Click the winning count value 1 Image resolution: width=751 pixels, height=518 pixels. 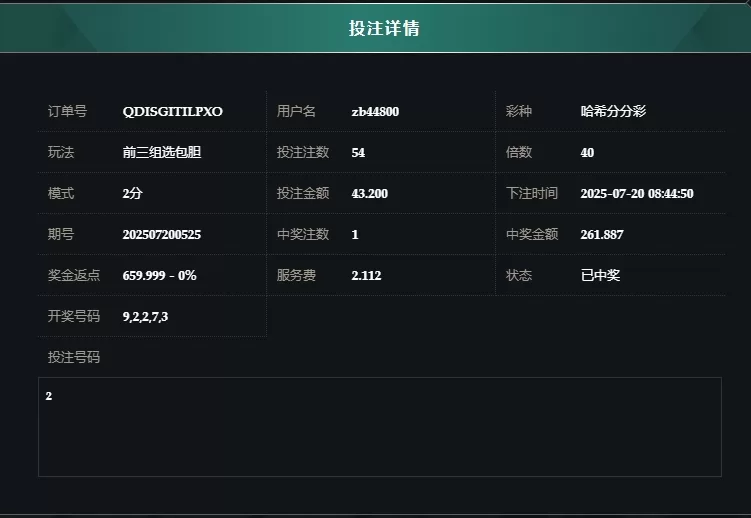pyautogui.click(x=355, y=235)
